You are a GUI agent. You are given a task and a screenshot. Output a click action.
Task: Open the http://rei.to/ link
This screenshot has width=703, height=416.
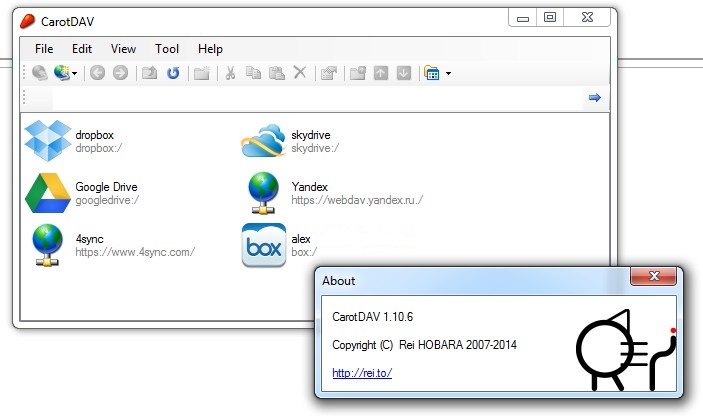[x=362, y=373]
